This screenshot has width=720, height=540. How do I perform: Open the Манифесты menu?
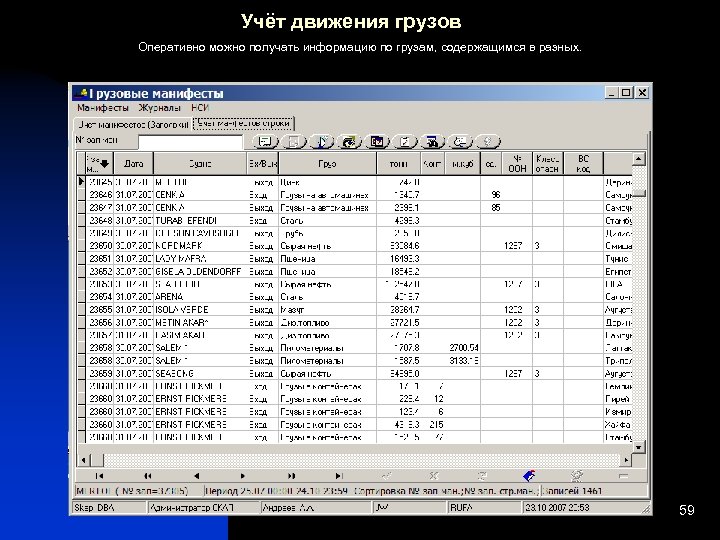click(x=103, y=108)
